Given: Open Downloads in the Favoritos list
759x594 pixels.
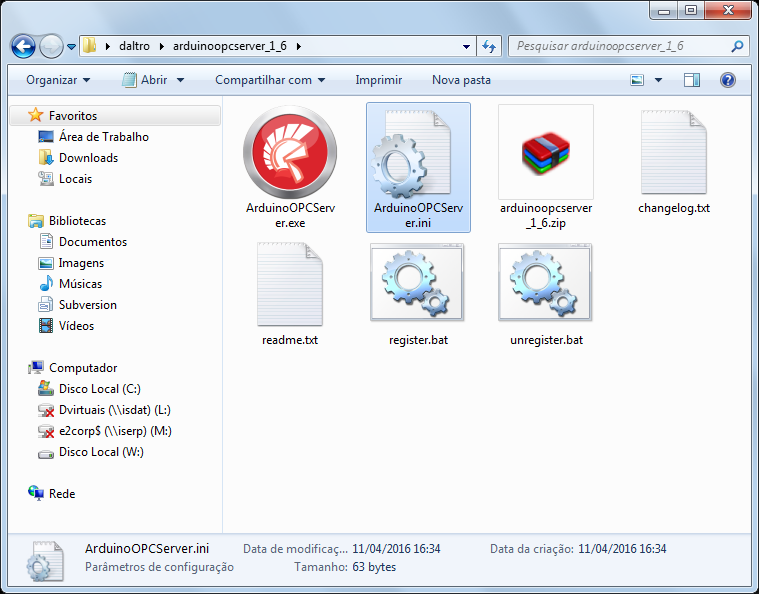Looking at the screenshot, I should (x=89, y=158).
